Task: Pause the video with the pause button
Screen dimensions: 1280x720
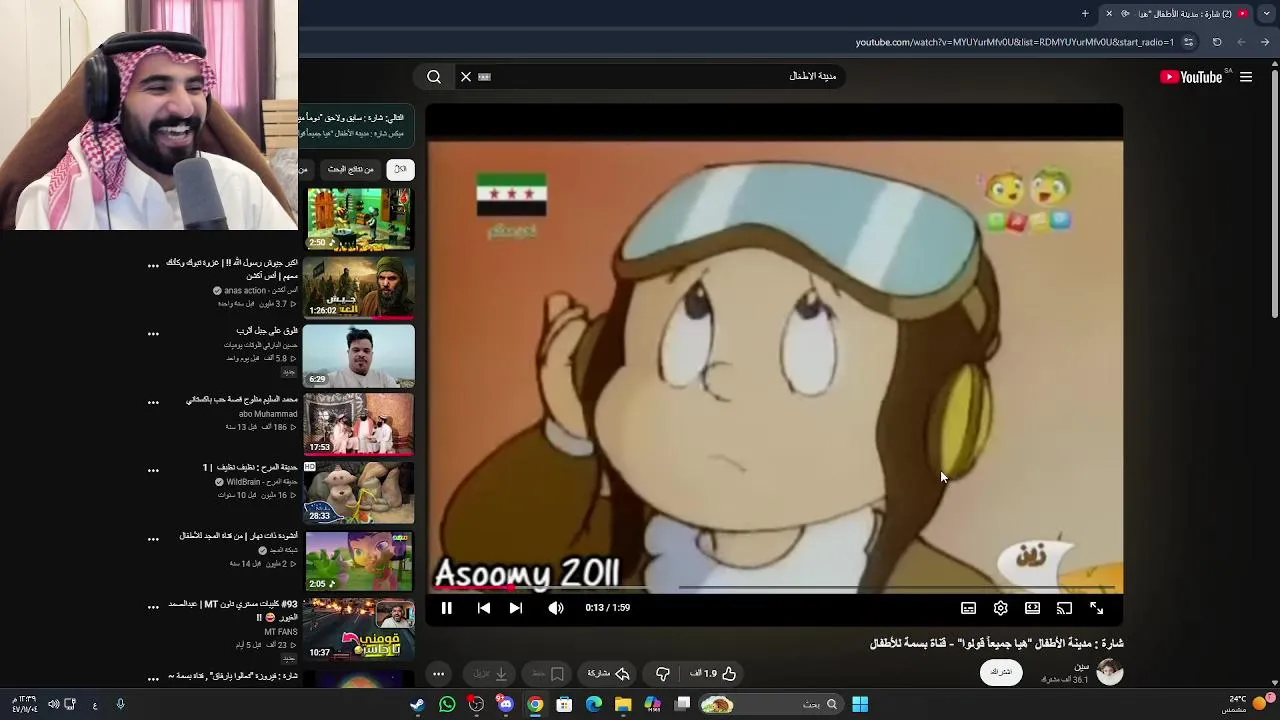Action: 447,608
